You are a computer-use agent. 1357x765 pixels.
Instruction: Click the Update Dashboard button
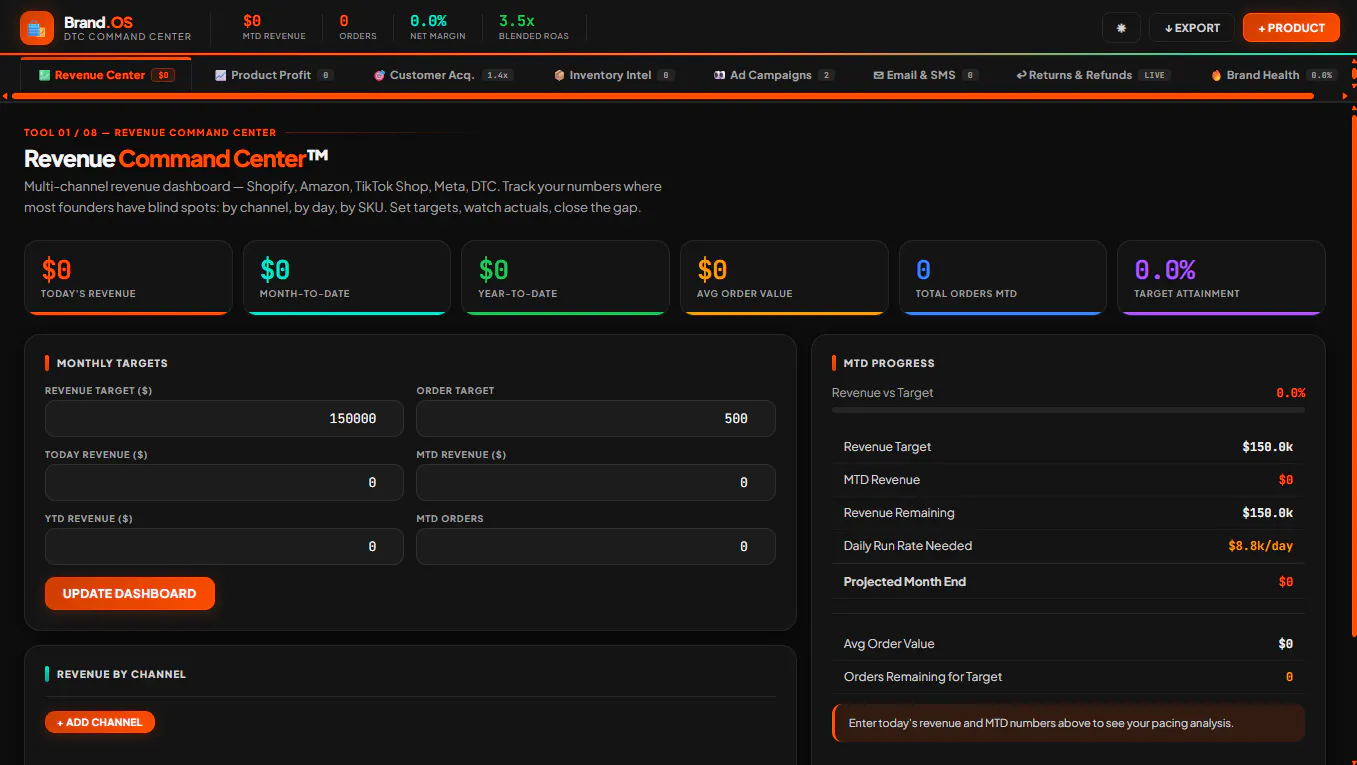coord(130,593)
